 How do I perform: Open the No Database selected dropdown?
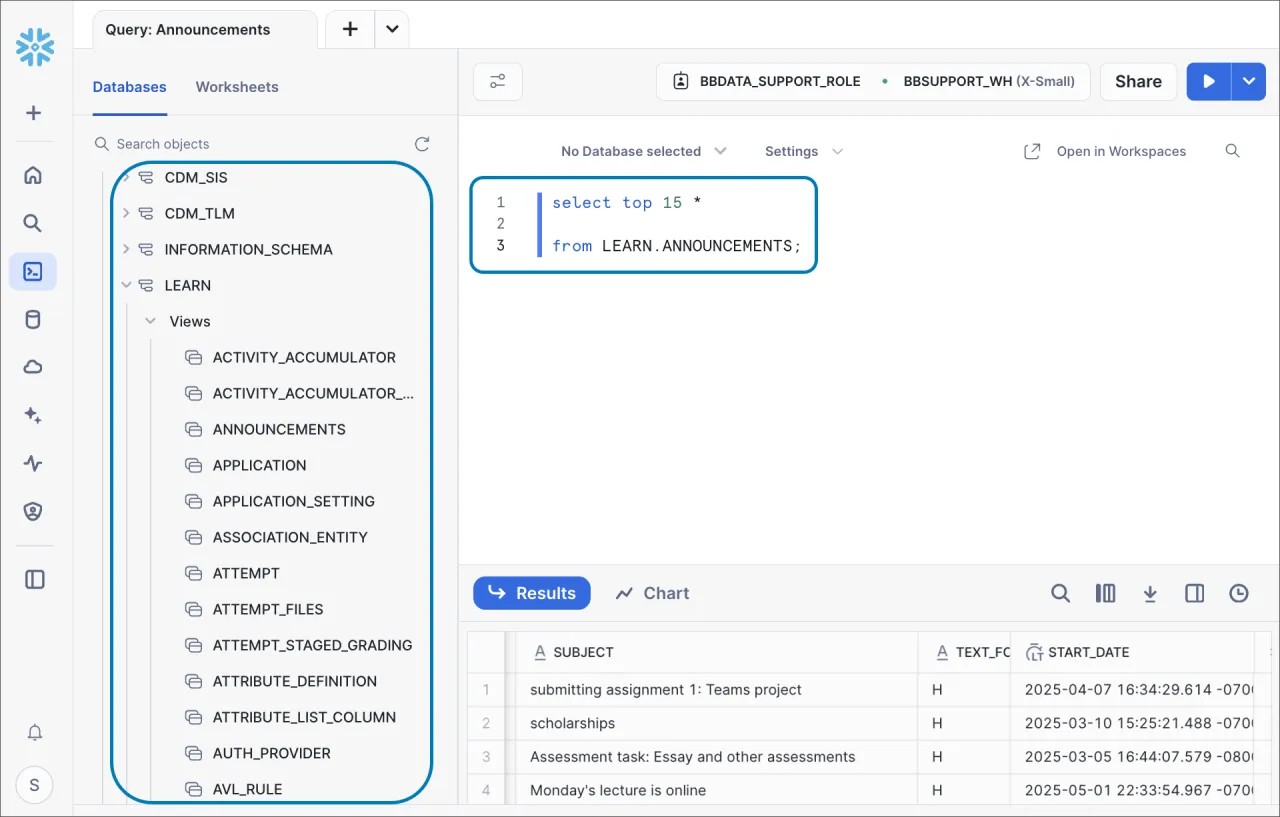click(643, 151)
